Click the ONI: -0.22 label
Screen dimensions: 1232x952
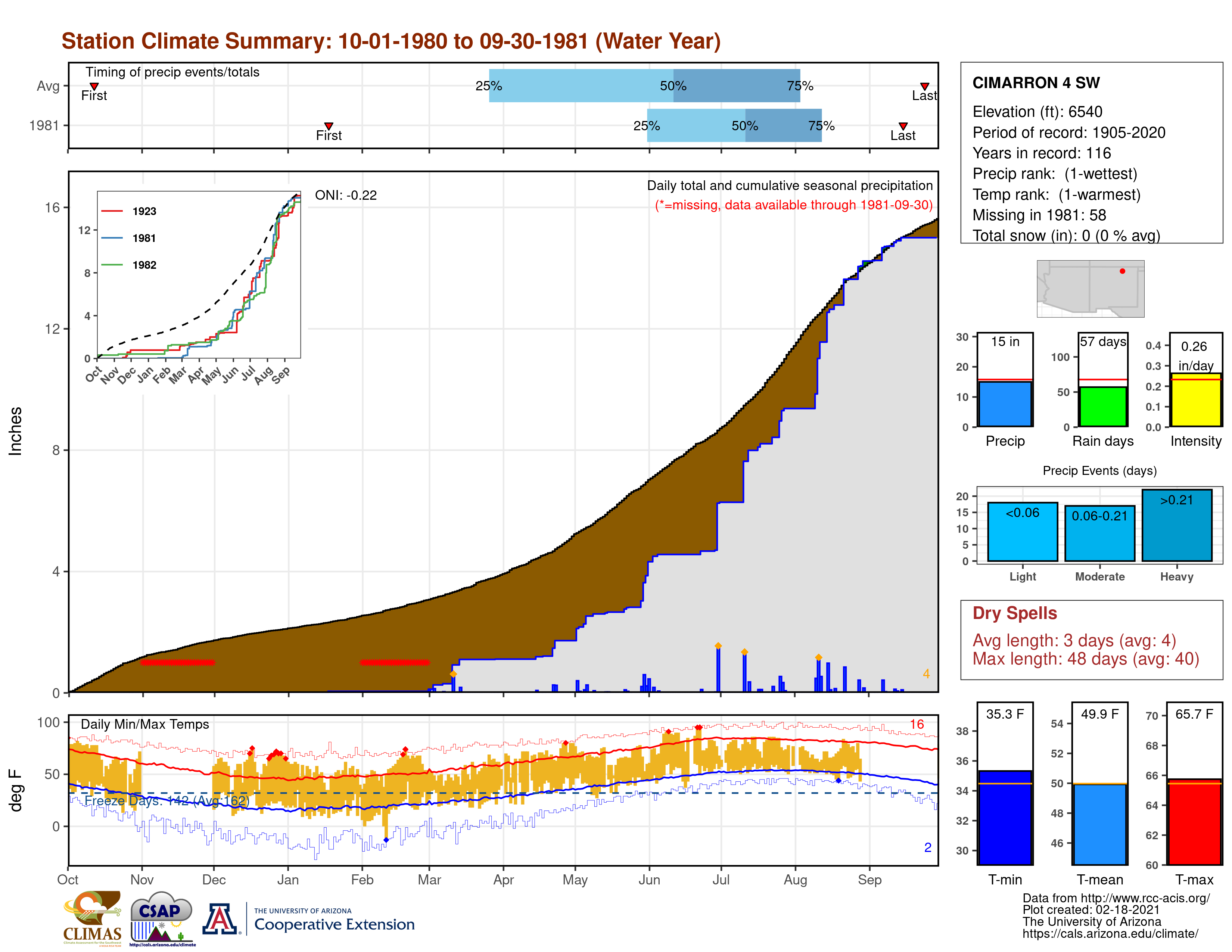coord(346,195)
